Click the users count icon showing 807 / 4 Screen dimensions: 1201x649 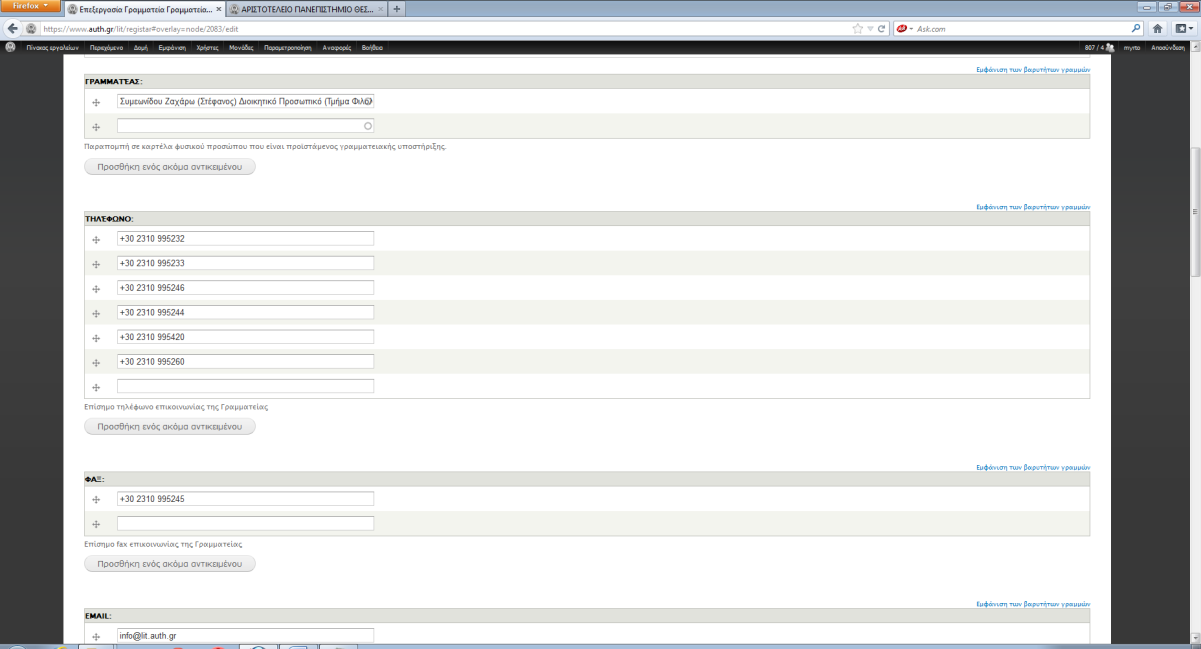[x=1100, y=47]
